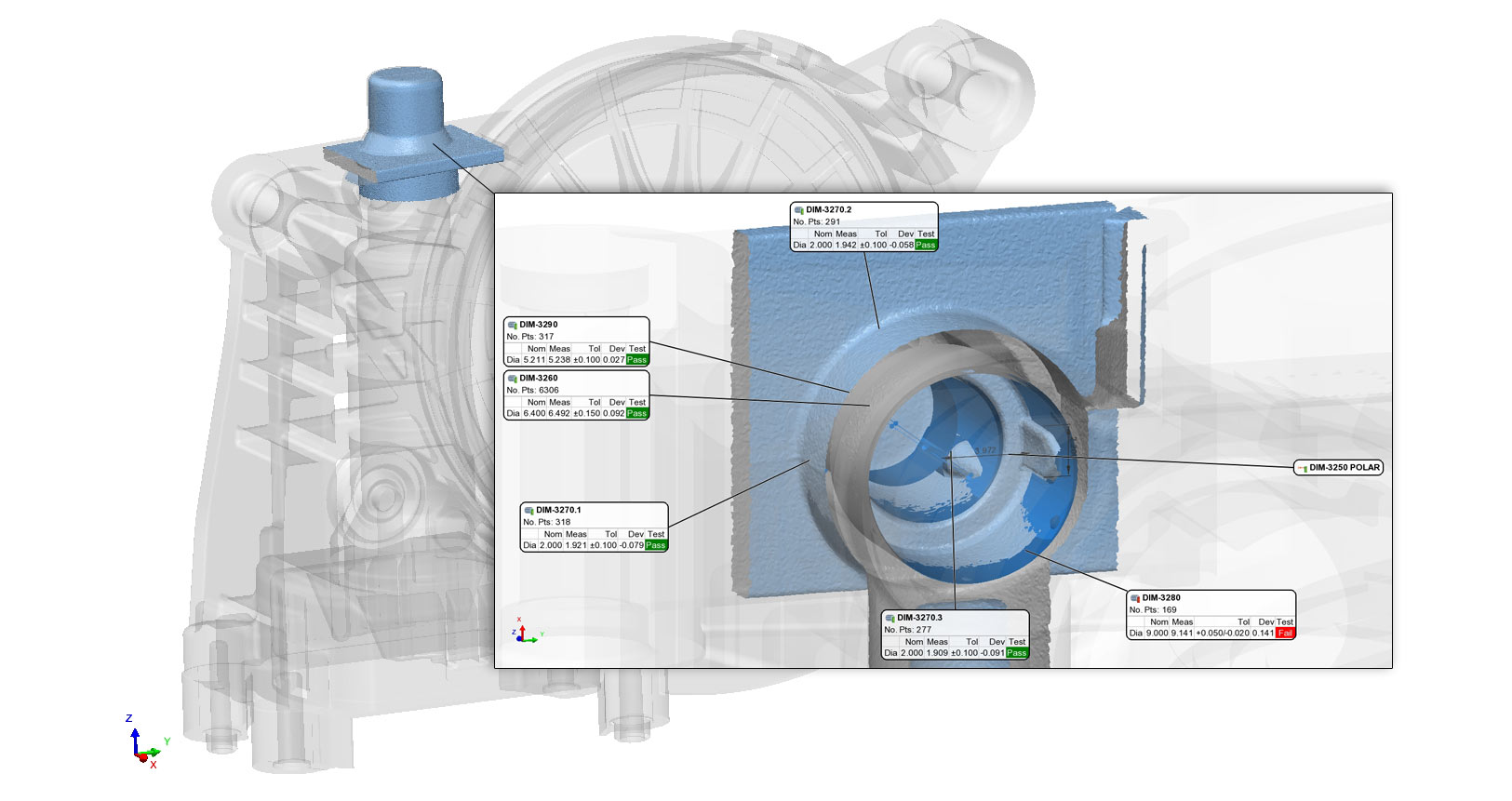
Task: Click measured value 1.909 in DIM-3270.3
Action: tap(937, 652)
